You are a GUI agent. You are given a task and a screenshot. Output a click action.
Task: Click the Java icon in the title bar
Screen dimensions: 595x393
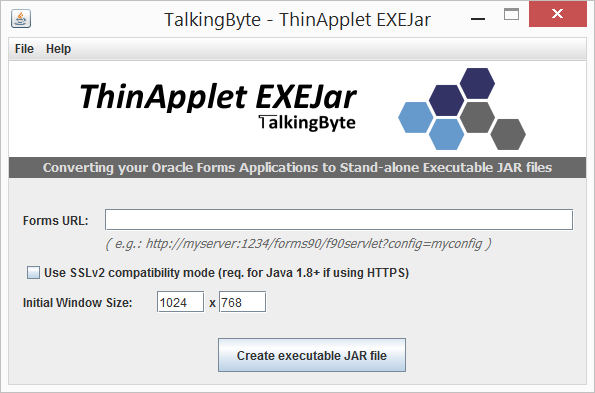pos(21,19)
